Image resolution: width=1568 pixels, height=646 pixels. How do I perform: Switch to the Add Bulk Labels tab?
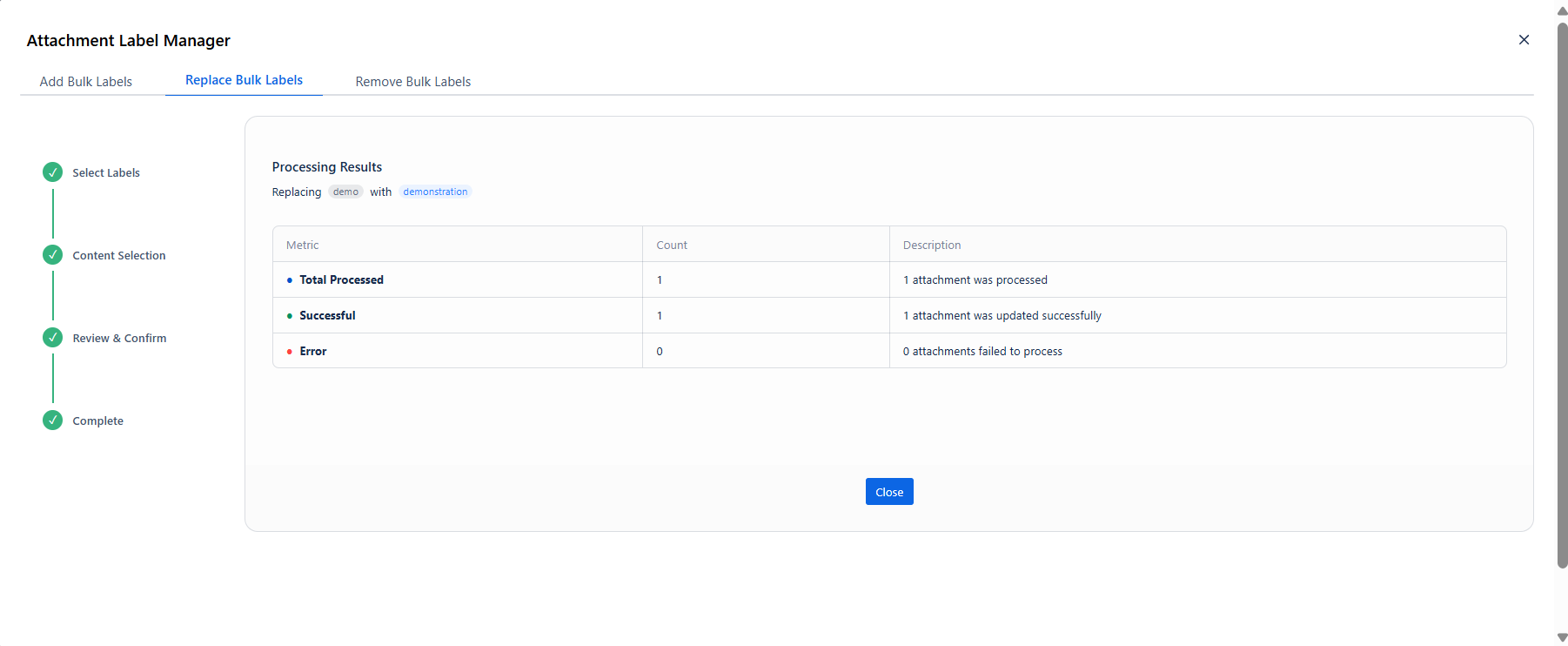[86, 82]
